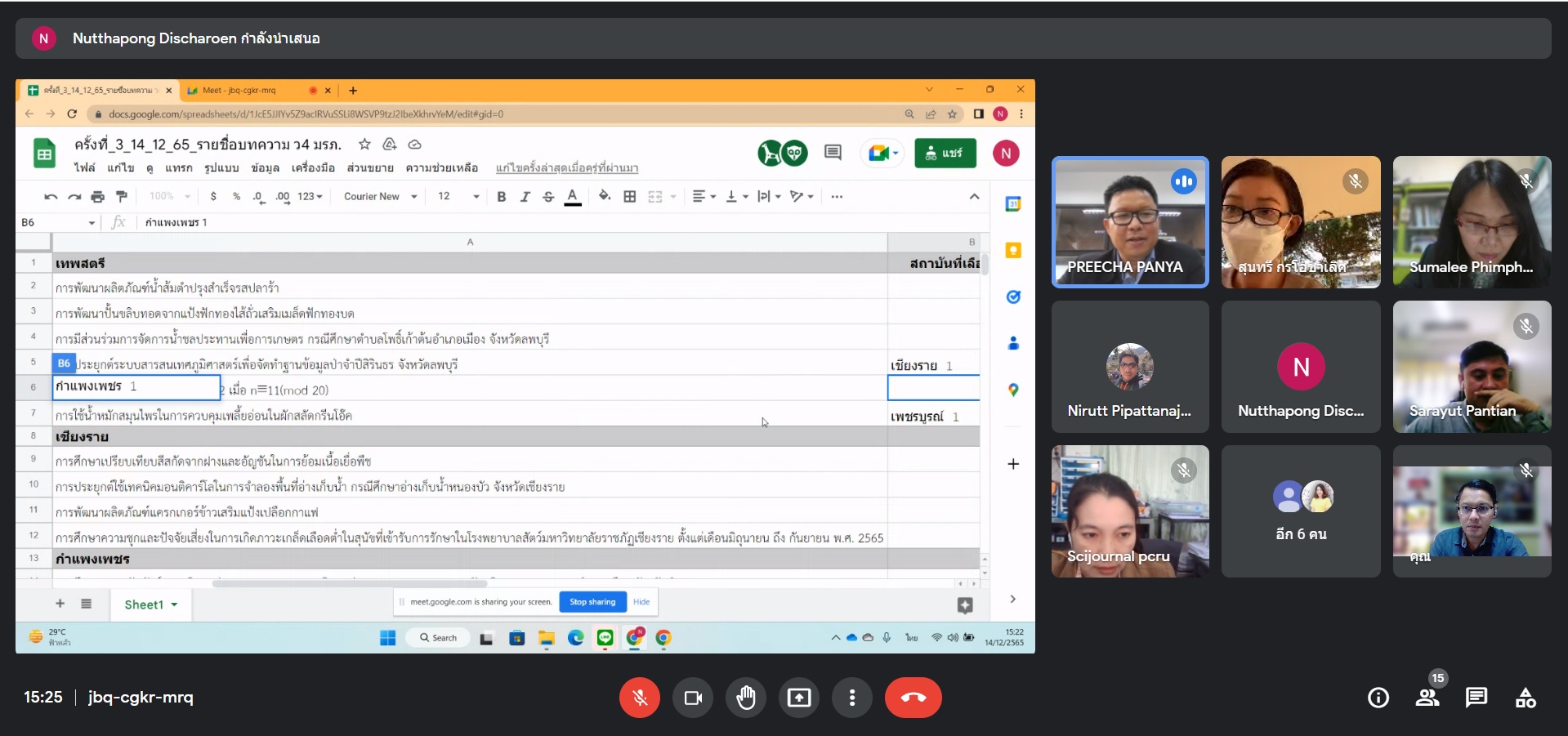Toggle the camera button off
The height and width of the screenshot is (736, 1568).
click(x=693, y=698)
